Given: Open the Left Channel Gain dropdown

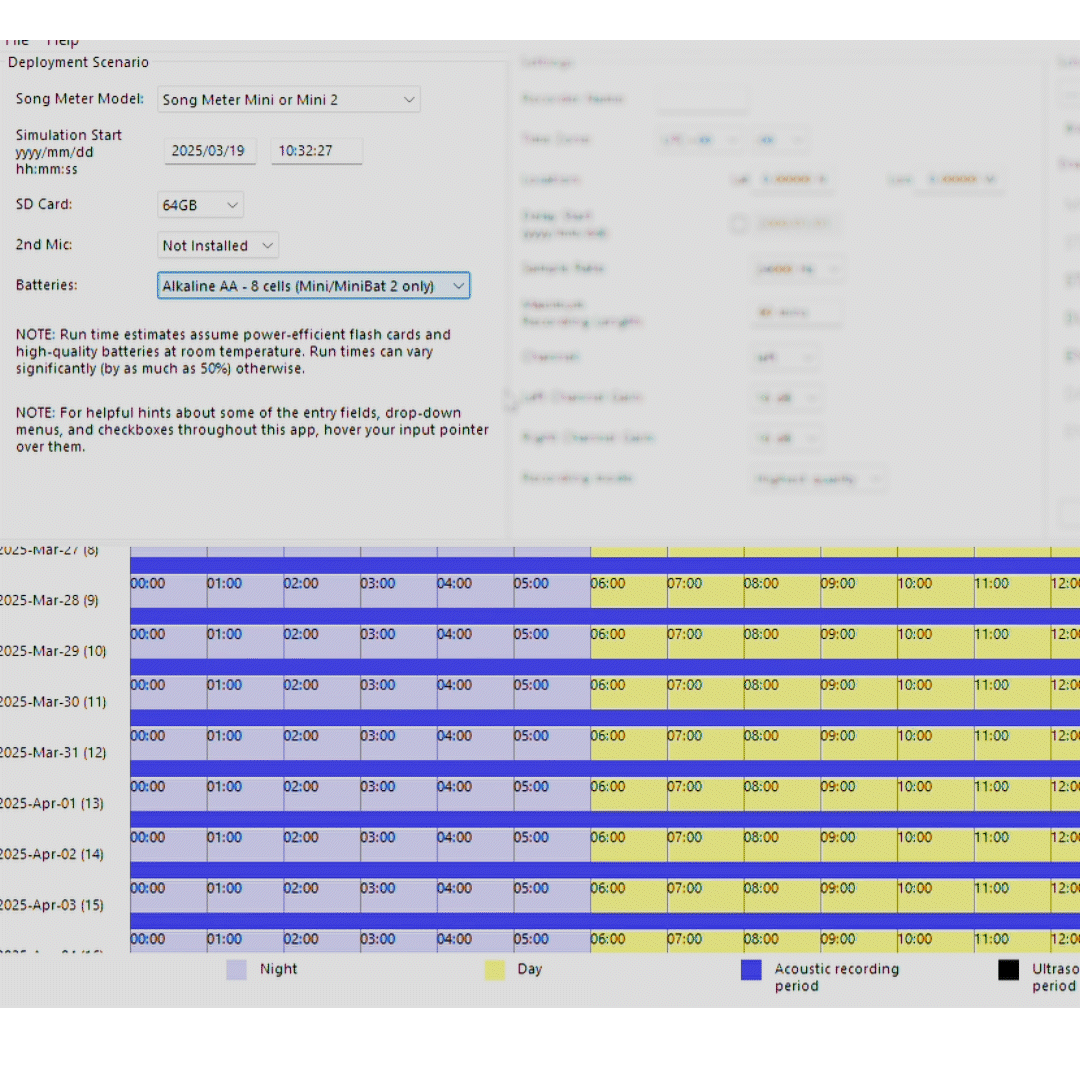Looking at the screenshot, I should pyautogui.click(x=787, y=397).
